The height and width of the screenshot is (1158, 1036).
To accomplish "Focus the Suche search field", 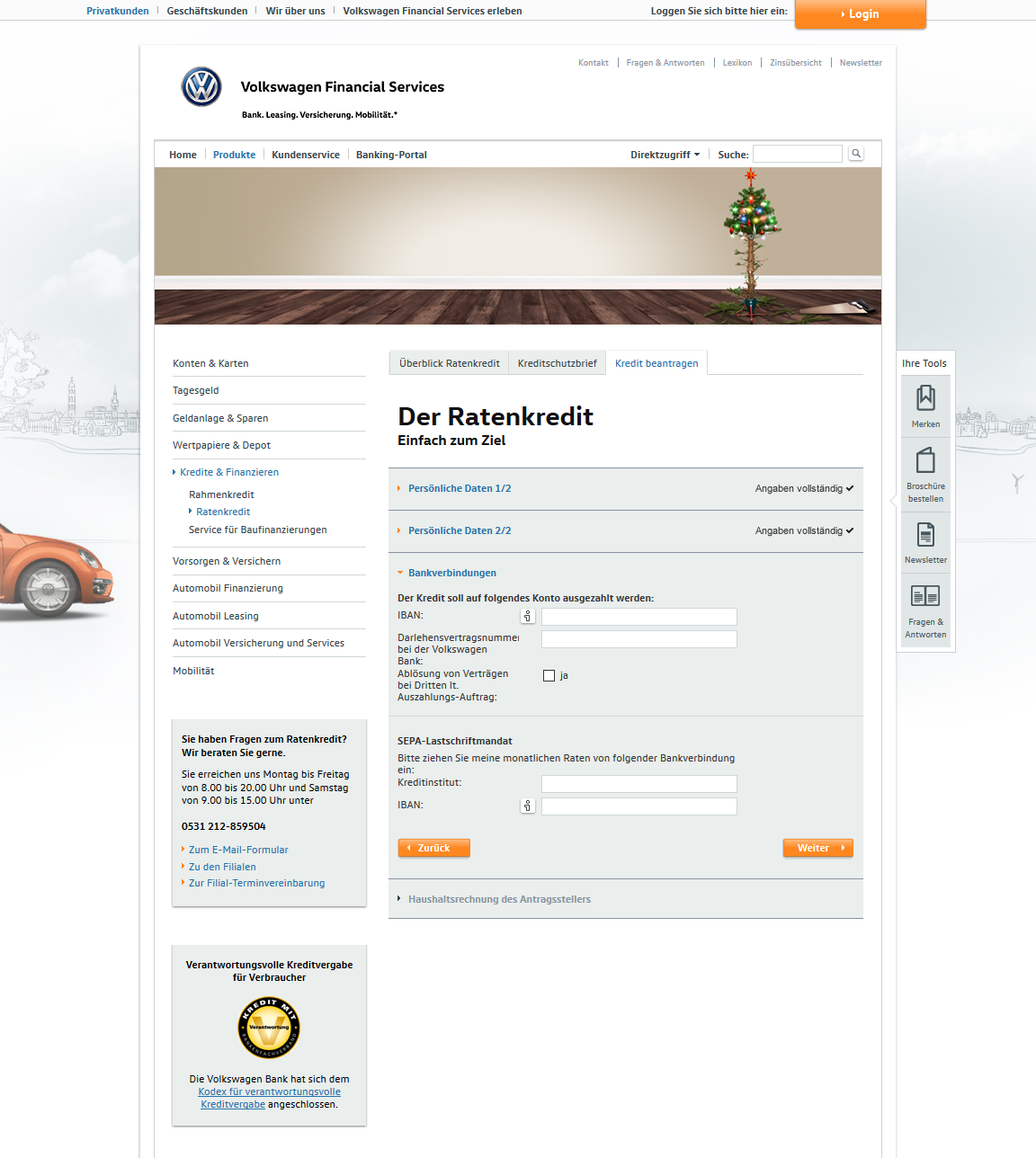I will pyautogui.click(x=798, y=154).
